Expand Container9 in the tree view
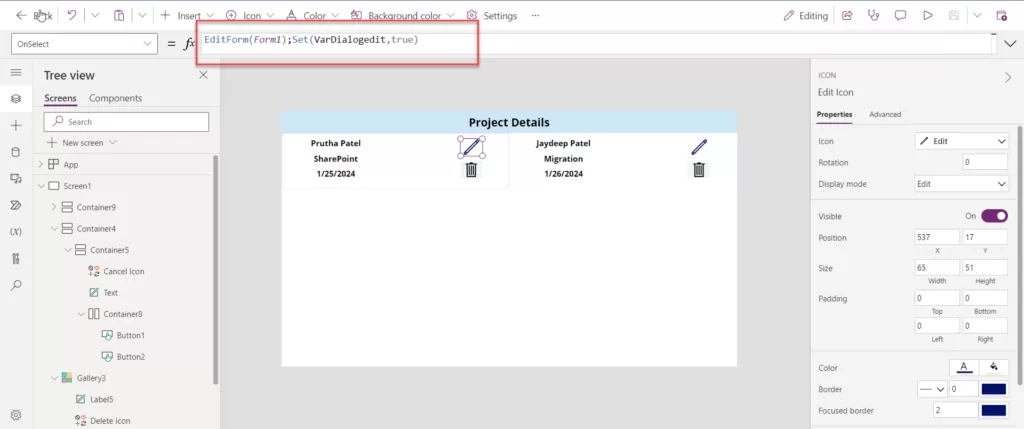Image resolution: width=1024 pixels, height=429 pixels. [53, 207]
